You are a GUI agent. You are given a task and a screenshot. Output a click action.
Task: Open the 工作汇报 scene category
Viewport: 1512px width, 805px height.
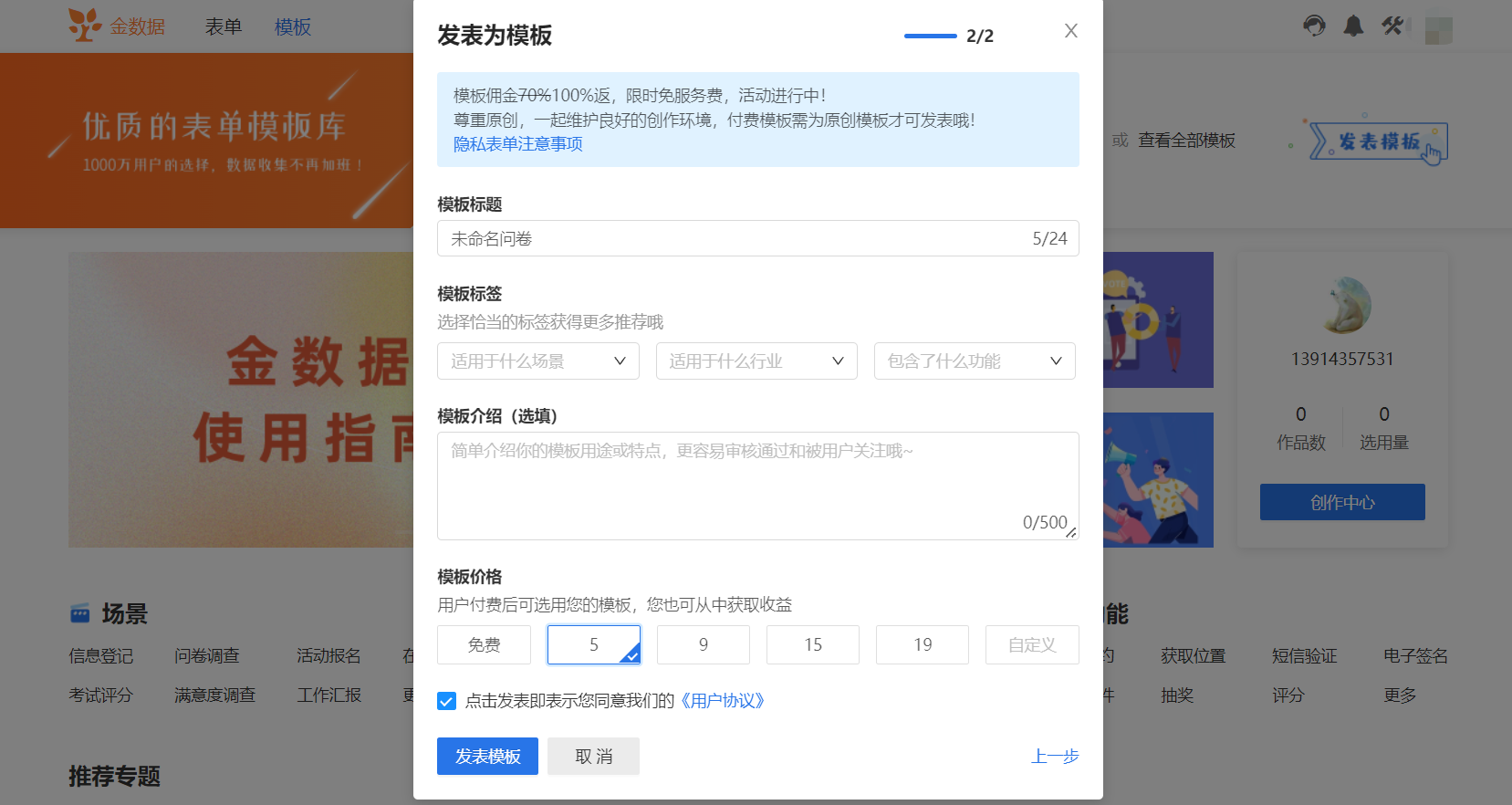(329, 695)
